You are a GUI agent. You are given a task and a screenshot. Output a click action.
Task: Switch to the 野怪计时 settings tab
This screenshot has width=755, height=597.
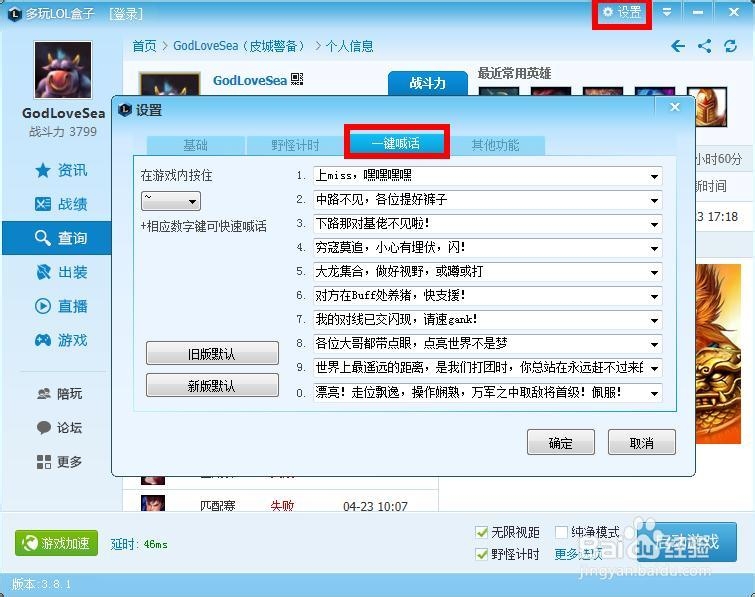coord(296,145)
